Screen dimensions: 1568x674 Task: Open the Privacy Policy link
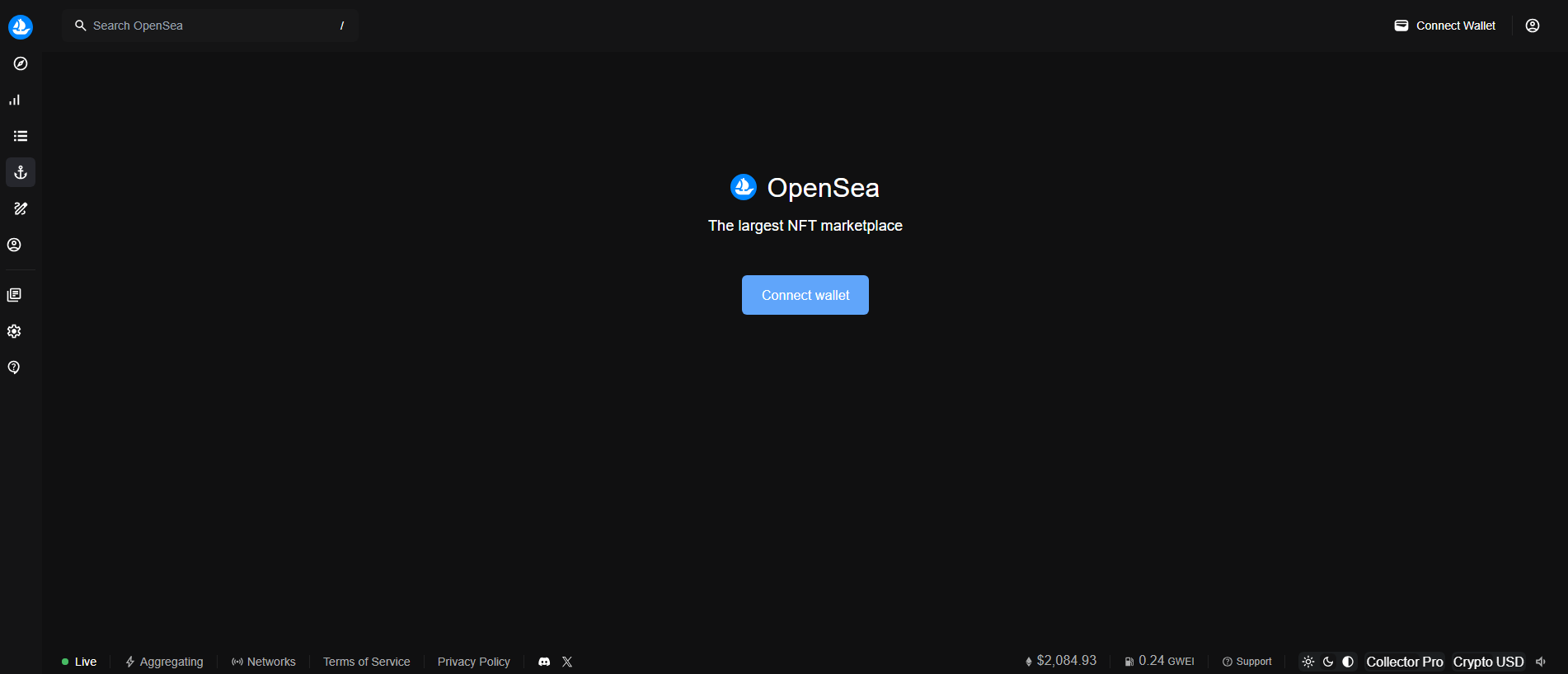coord(474,662)
